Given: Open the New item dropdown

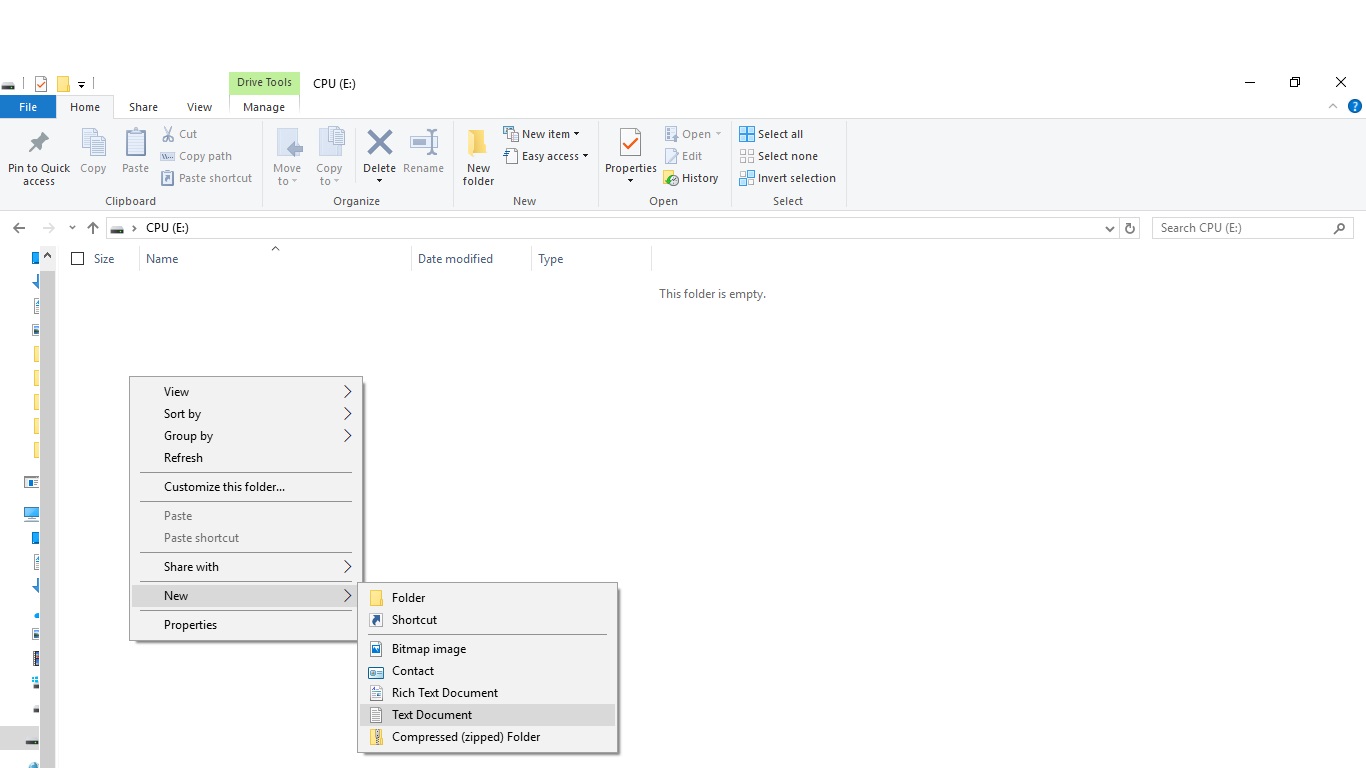Looking at the screenshot, I should [541, 134].
